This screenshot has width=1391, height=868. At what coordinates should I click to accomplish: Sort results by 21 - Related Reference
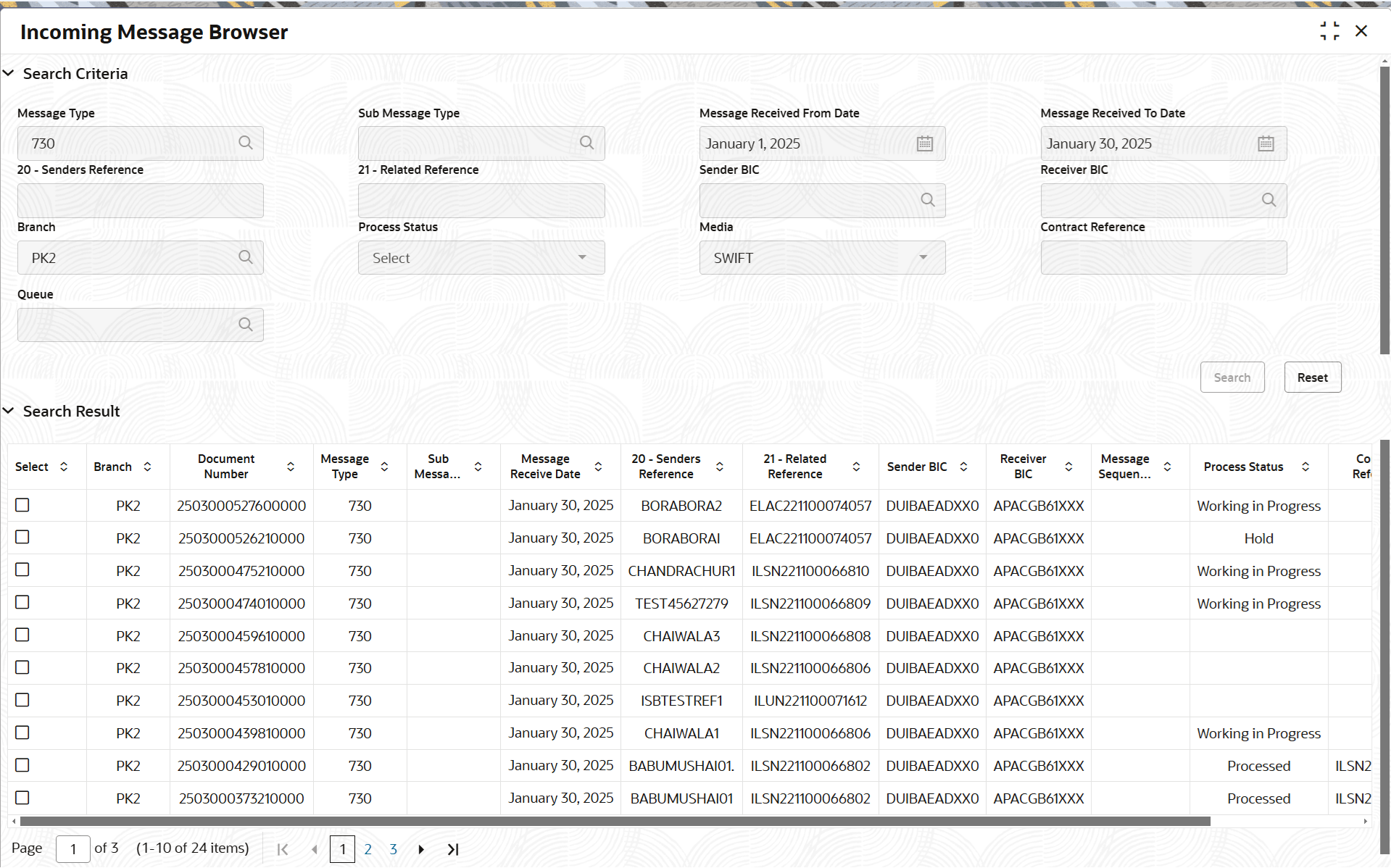[x=856, y=467]
